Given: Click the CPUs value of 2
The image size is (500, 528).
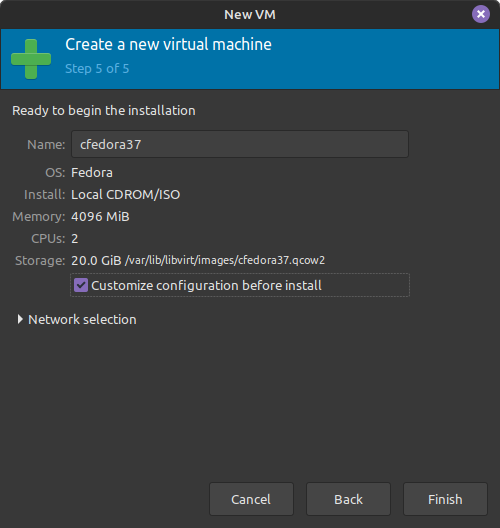Looking at the screenshot, I should click(75, 238).
